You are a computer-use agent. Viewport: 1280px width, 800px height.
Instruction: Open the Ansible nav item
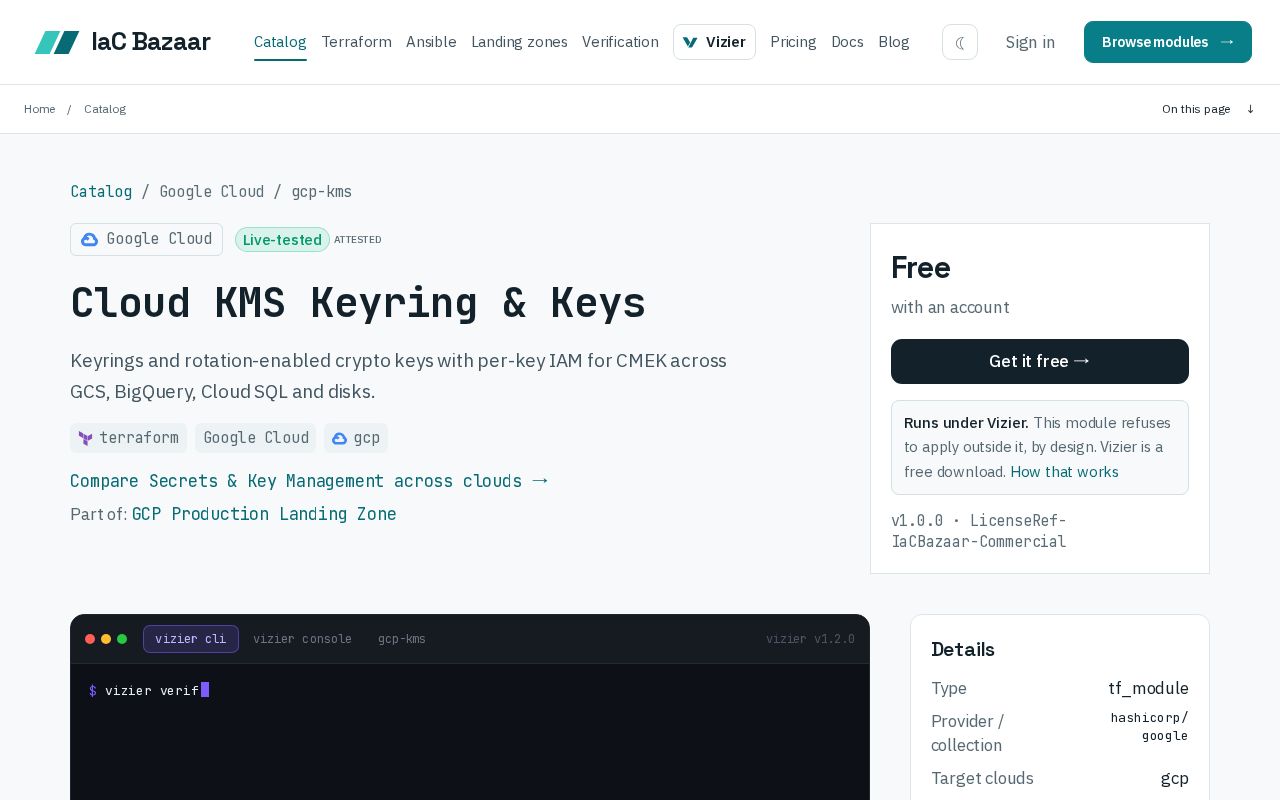(431, 42)
